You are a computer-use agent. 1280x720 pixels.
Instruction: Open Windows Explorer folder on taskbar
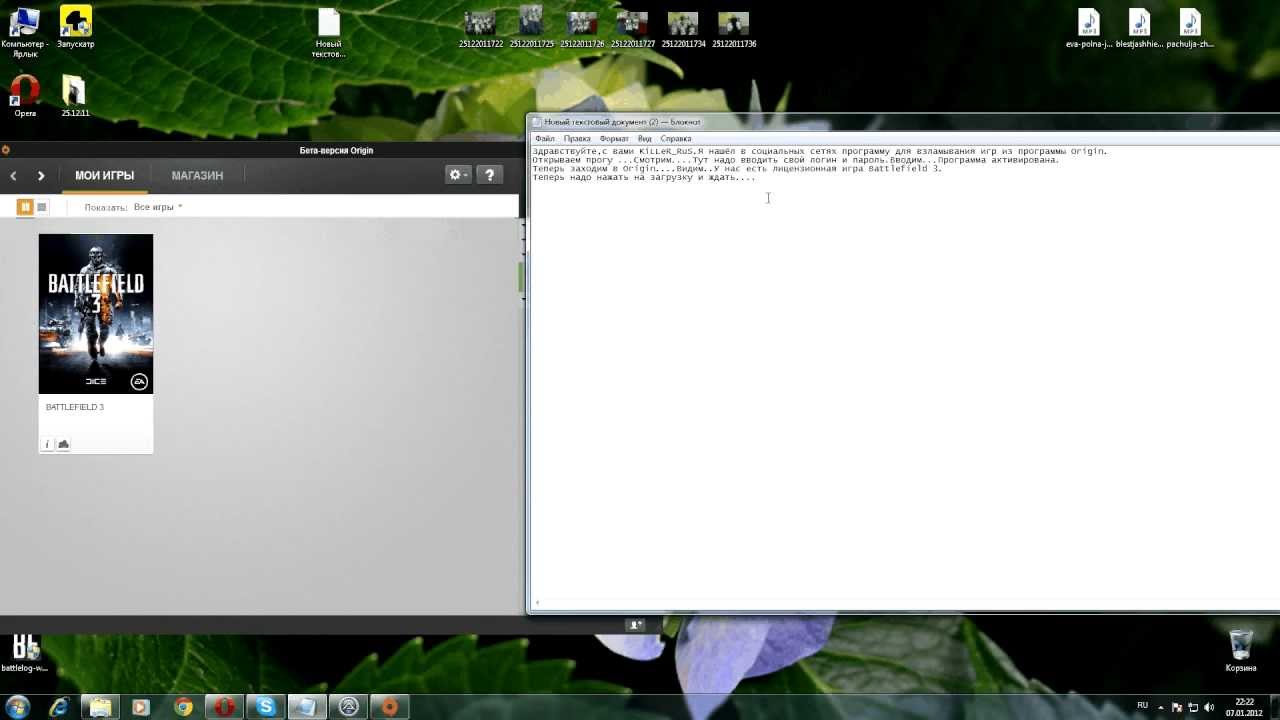pos(101,707)
